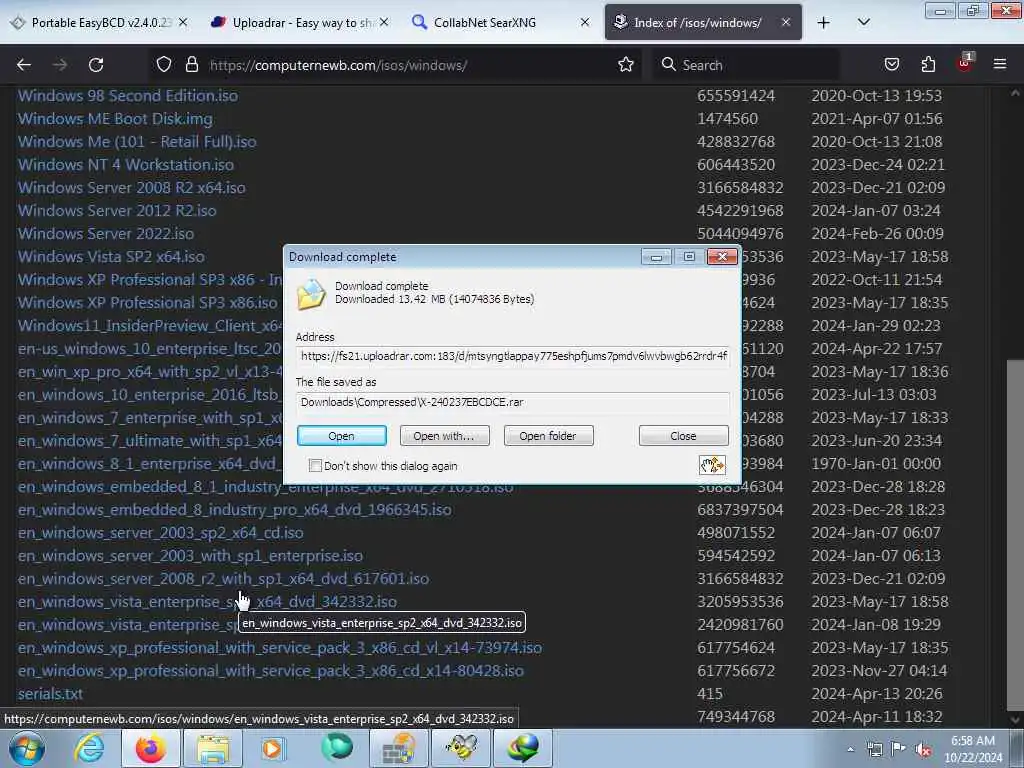Viewport: 1024px width, 768px height.
Task: Open Firefox from the taskbar
Action: pos(151,748)
